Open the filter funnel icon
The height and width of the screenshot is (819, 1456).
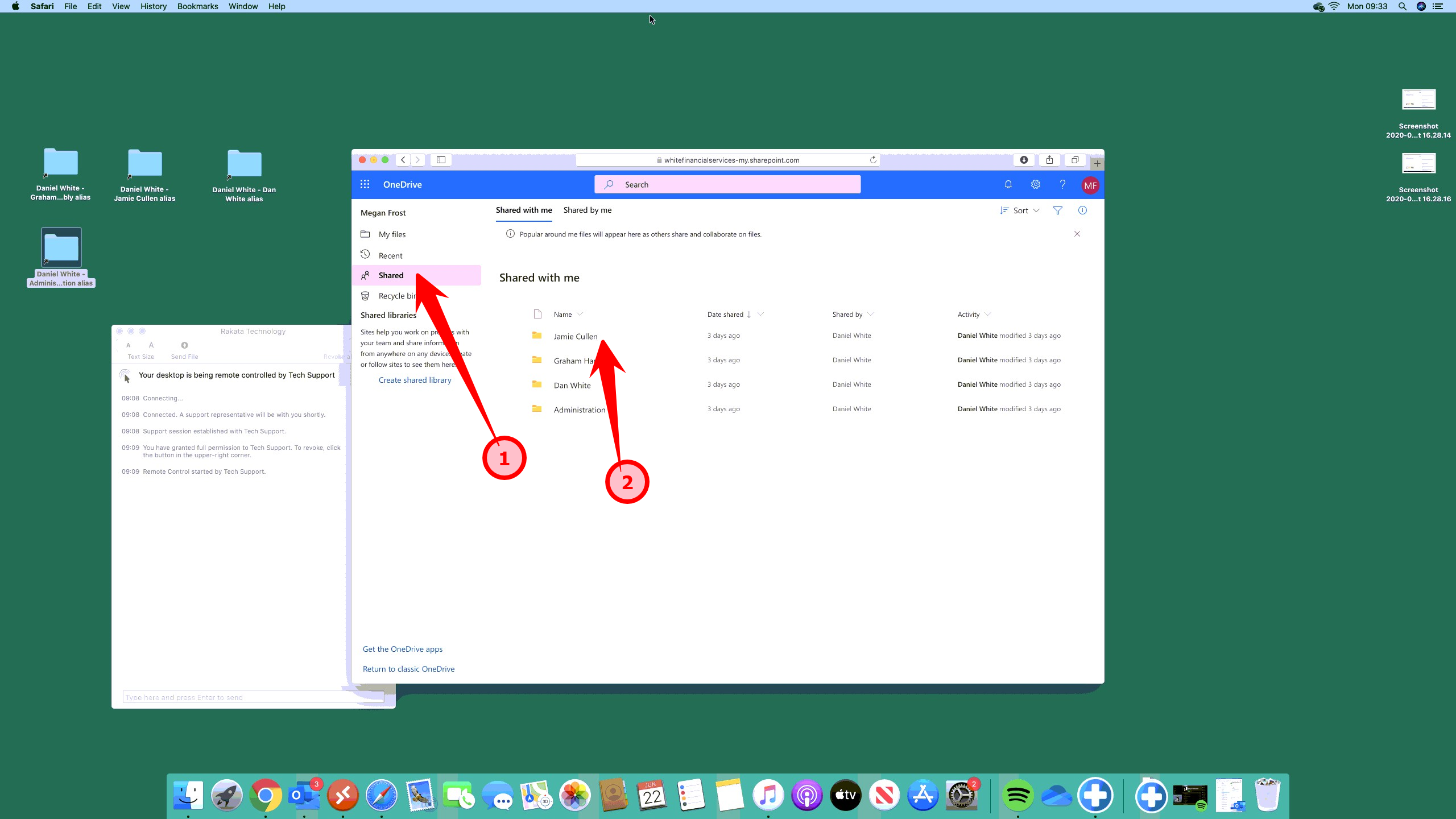[1057, 210]
